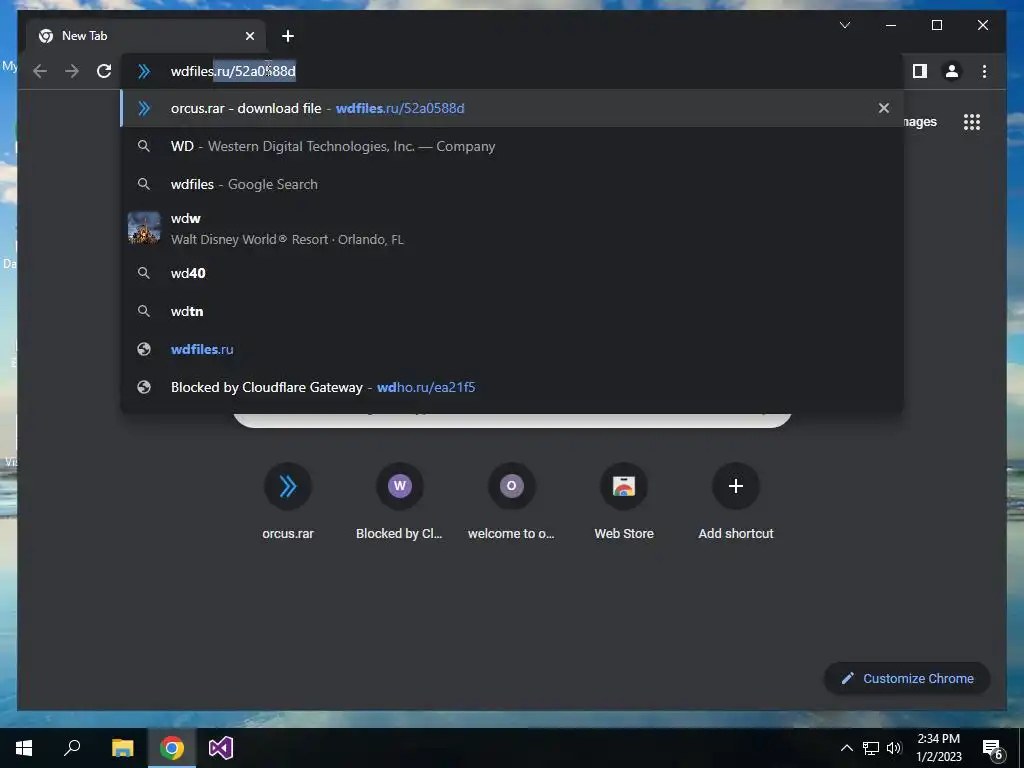This screenshot has height=768, width=1024.
Task: Open the network status tray icon
Action: click(871, 748)
